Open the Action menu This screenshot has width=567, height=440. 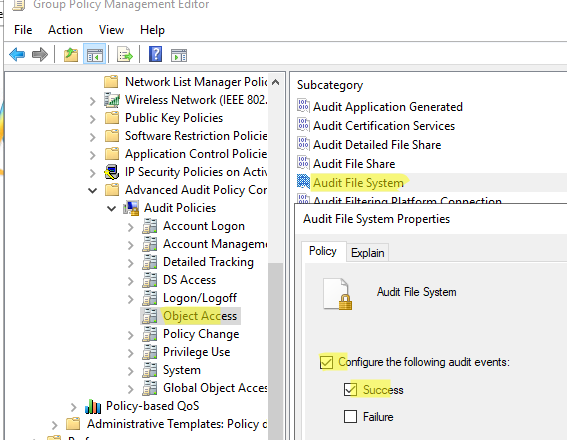(65, 30)
